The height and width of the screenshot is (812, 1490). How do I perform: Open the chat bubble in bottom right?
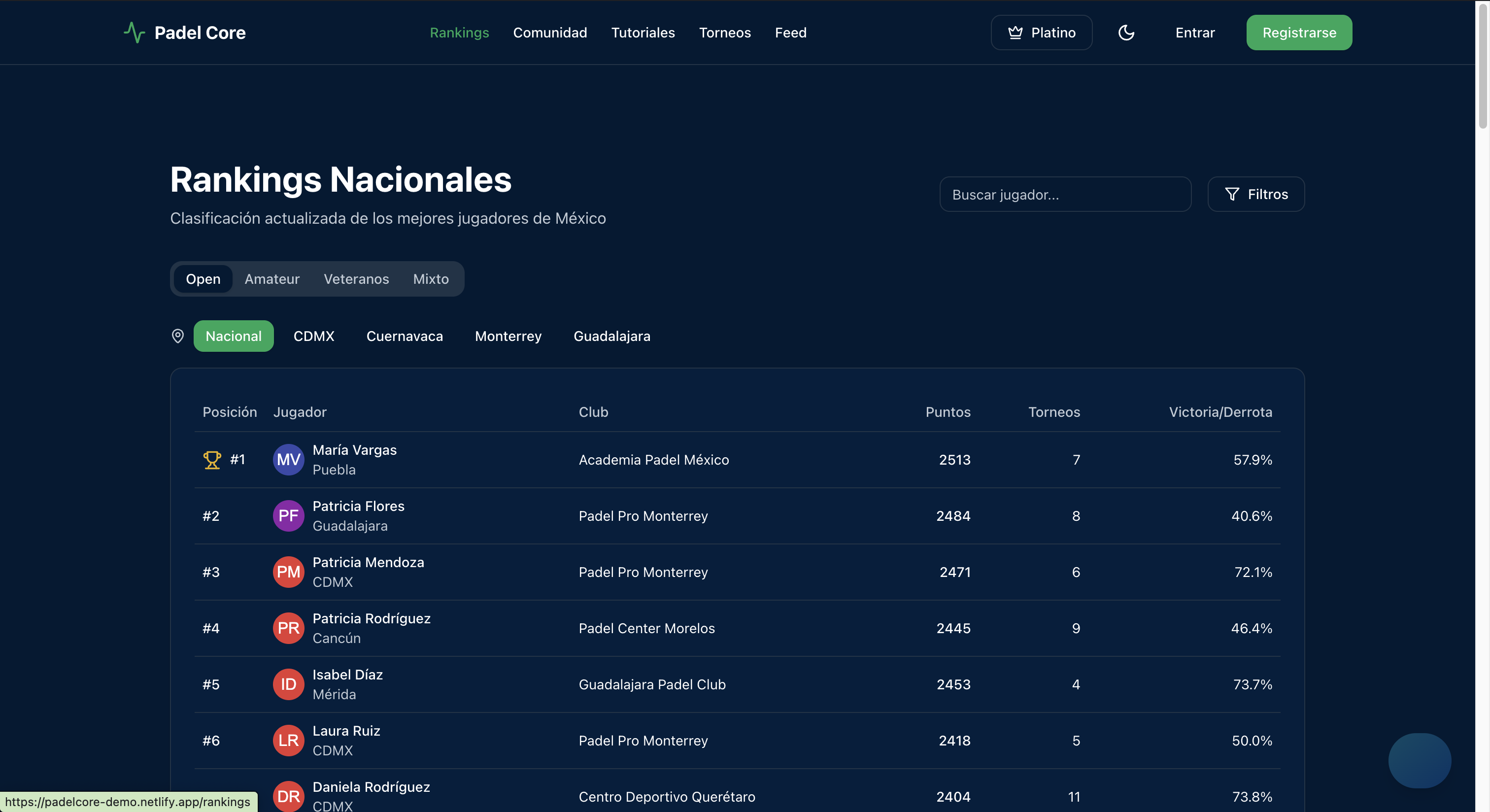(x=1419, y=761)
